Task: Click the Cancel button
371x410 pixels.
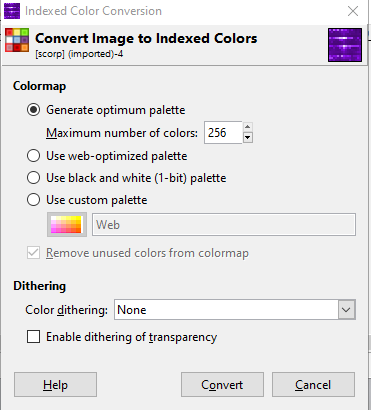Action: pos(313,385)
